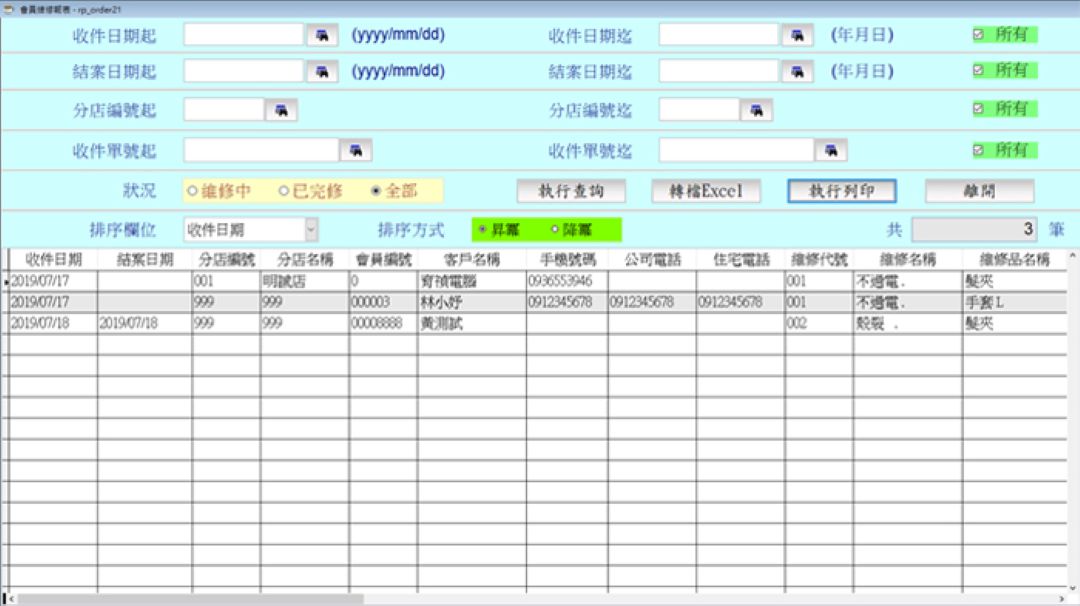Open lookup icon next to 結案日期迄

[797, 72]
